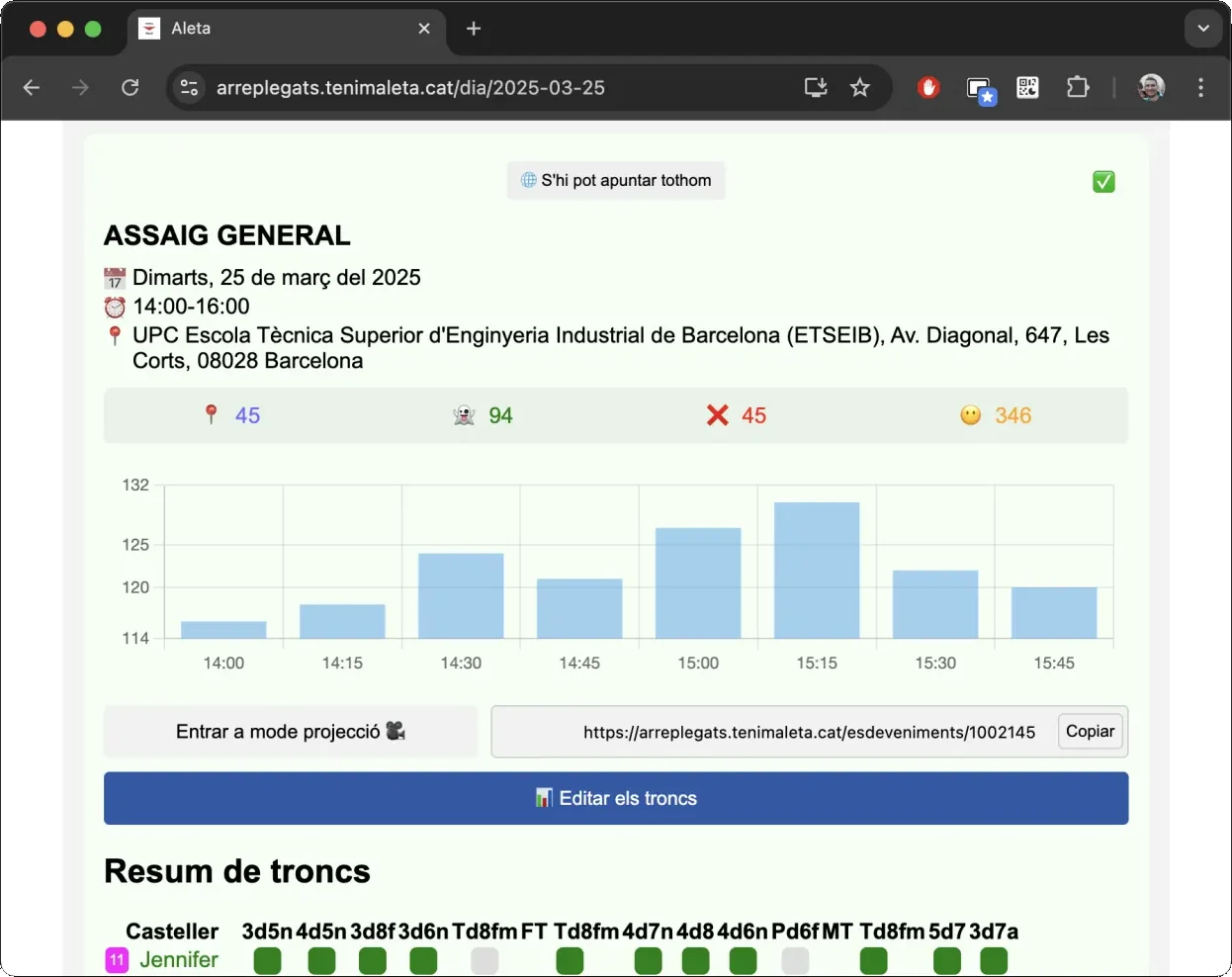
Task: Click the 3d5n column header
Action: coord(267,932)
